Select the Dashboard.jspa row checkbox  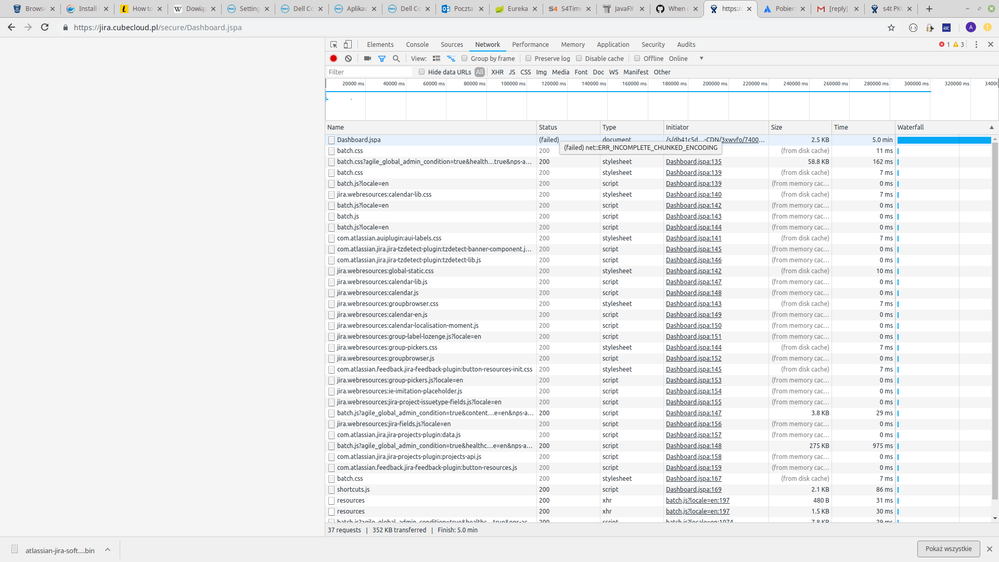click(331, 140)
